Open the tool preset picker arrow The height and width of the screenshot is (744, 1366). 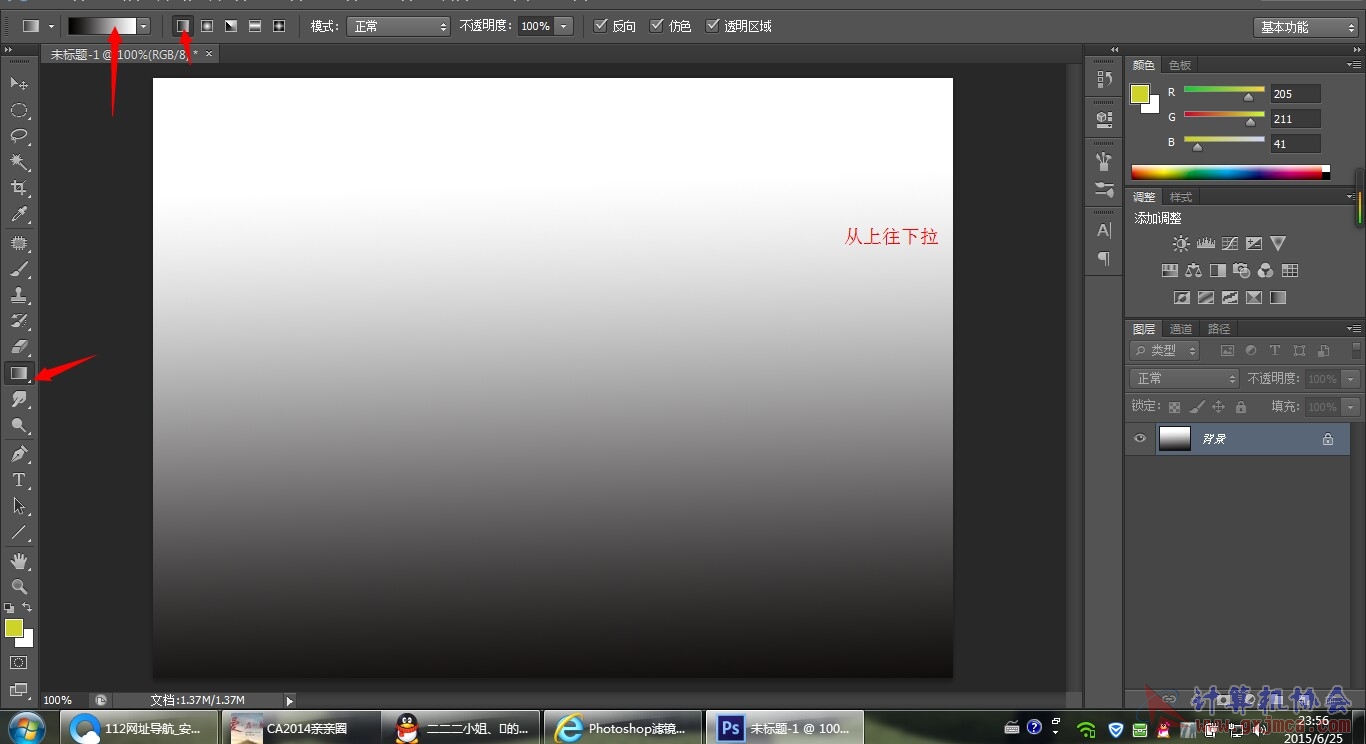51,26
